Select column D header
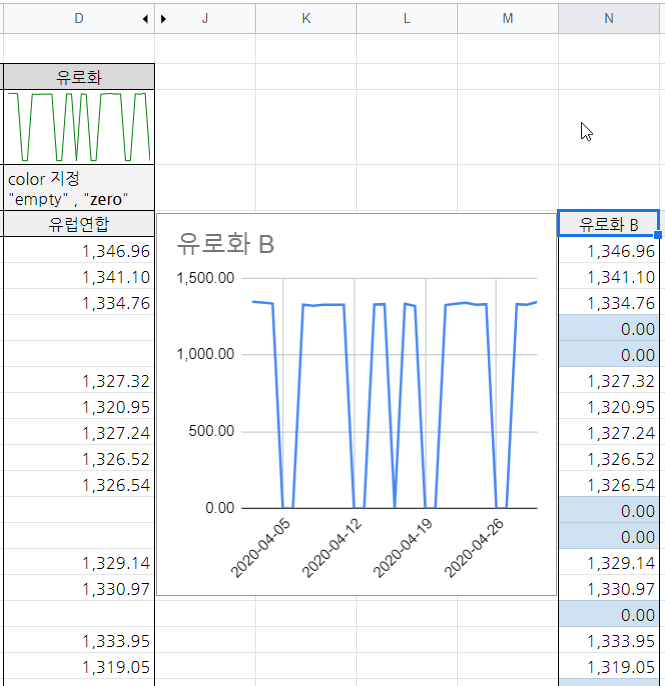 (x=79, y=18)
